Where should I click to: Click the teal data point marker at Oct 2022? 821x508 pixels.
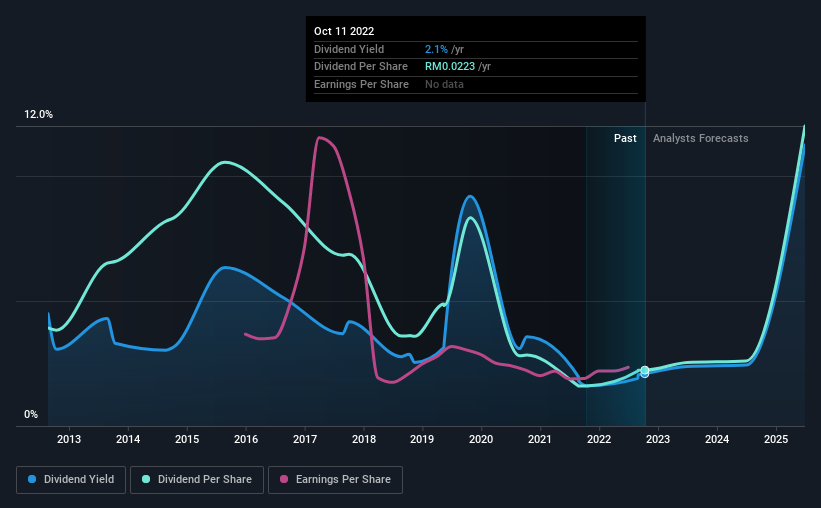tap(645, 370)
